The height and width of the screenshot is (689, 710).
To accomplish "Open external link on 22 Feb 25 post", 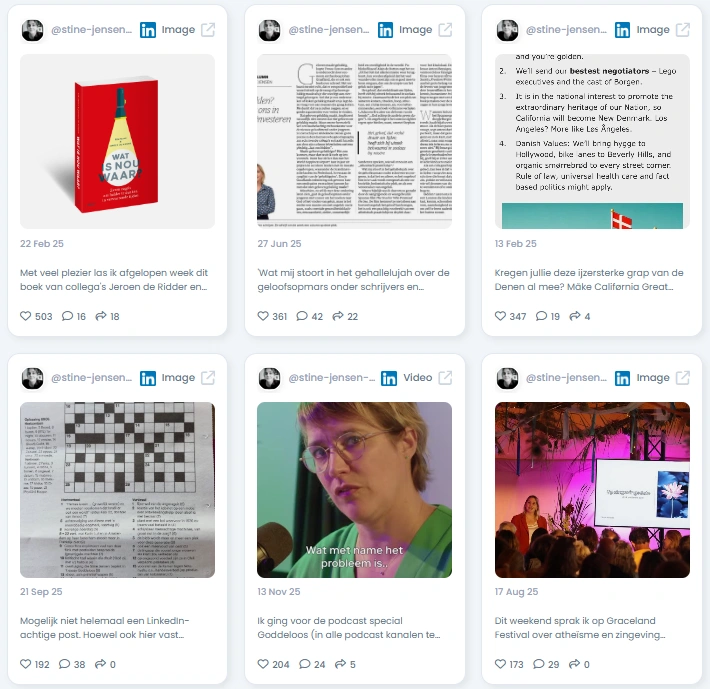I will pyautogui.click(x=208, y=30).
